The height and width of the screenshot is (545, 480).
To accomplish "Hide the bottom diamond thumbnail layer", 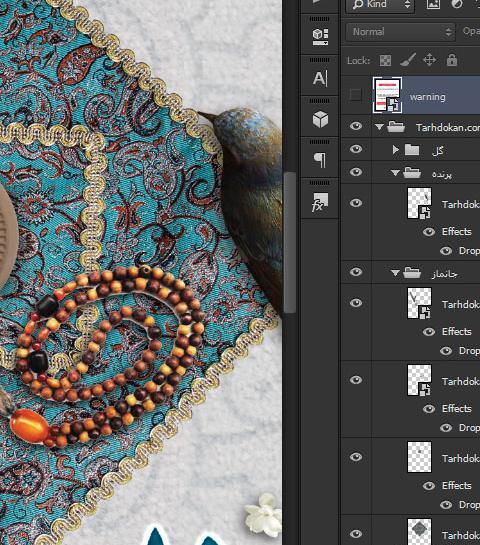I will pyautogui.click(x=356, y=534).
